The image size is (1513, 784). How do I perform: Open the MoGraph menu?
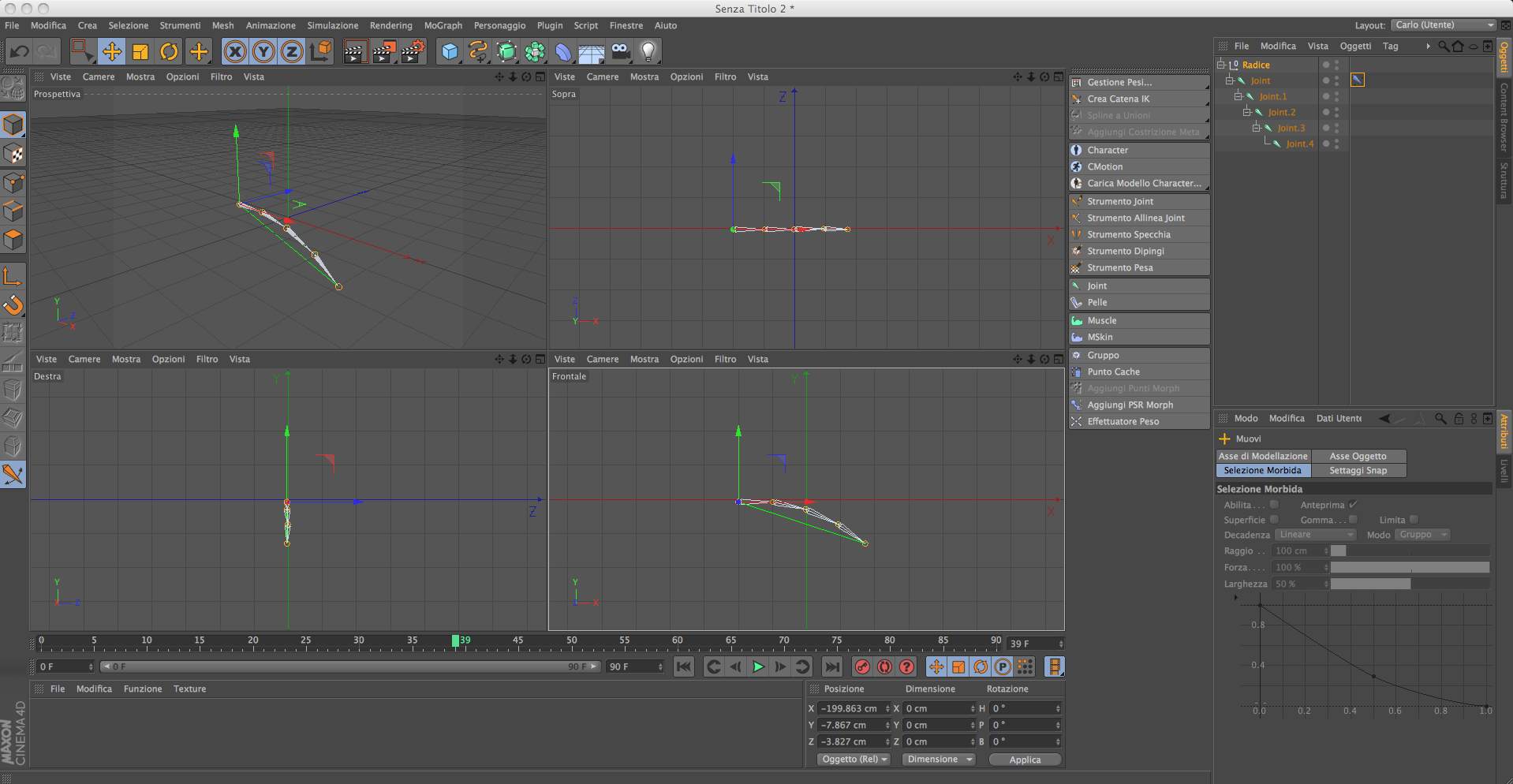[x=443, y=25]
